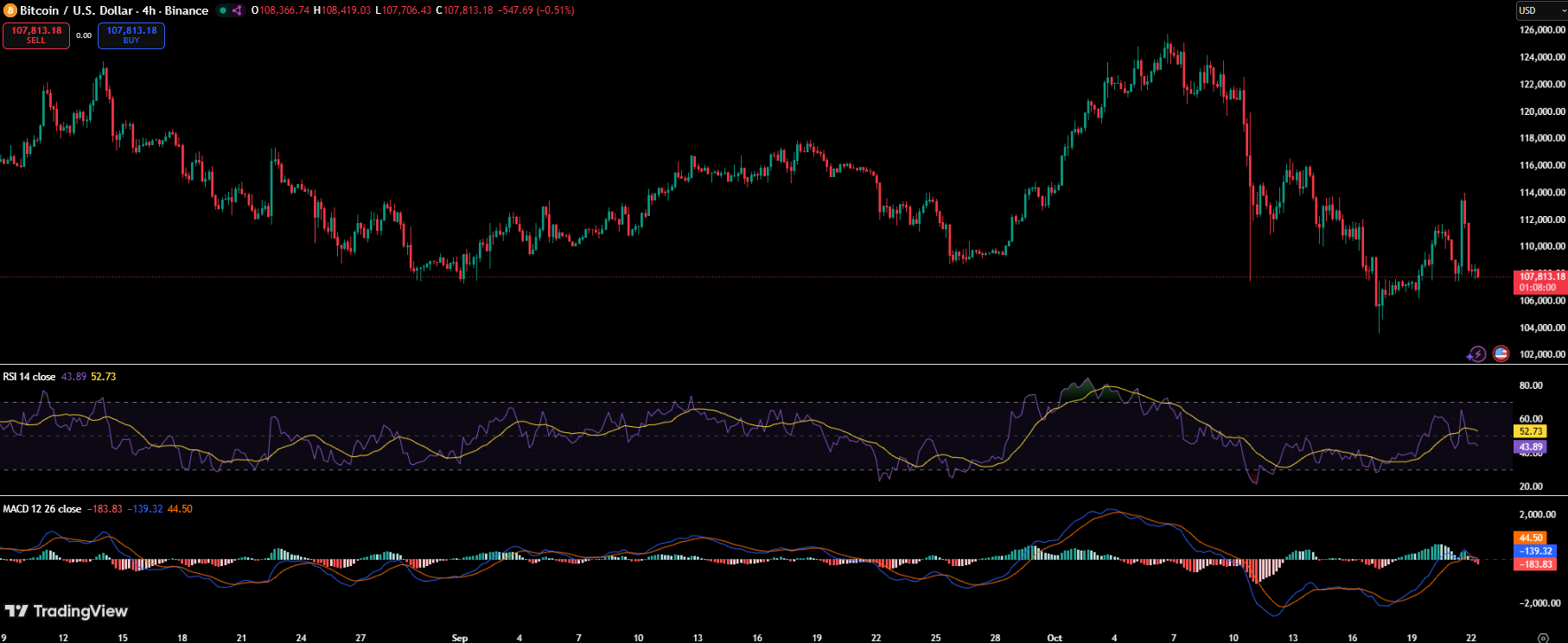
Task: Click the orange MACD label 44.50
Action: pyautogui.click(x=1531, y=538)
